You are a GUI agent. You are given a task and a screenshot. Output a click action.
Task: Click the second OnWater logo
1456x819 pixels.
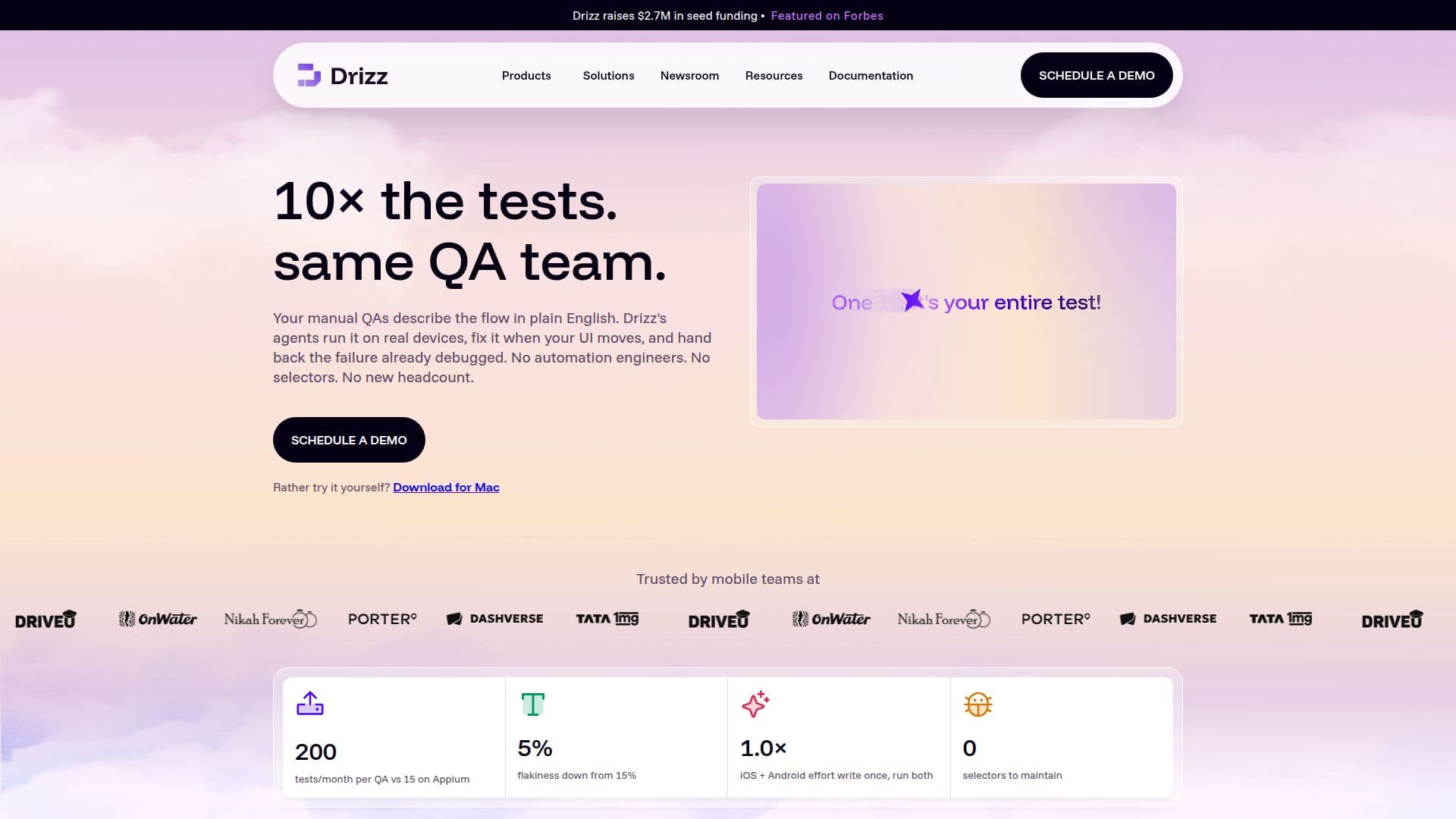point(831,619)
